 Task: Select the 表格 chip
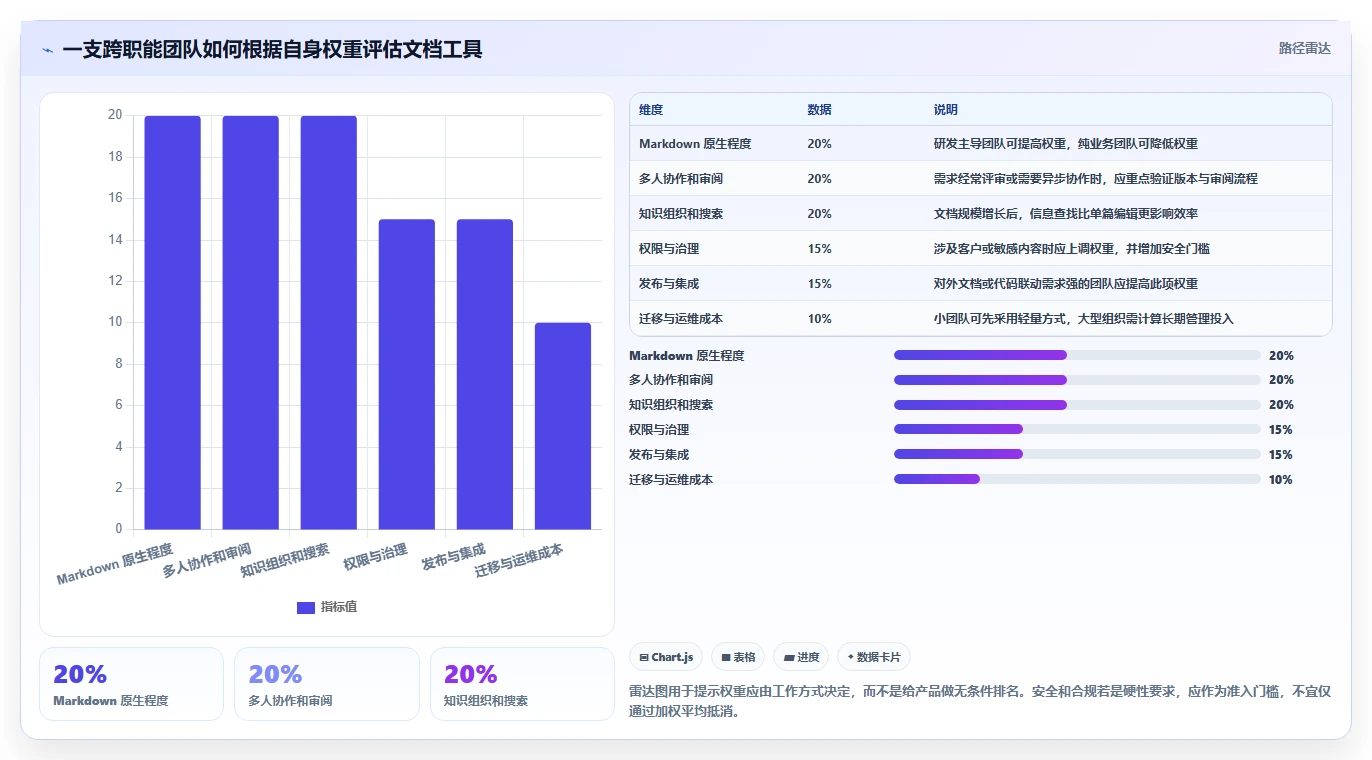click(738, 657)
